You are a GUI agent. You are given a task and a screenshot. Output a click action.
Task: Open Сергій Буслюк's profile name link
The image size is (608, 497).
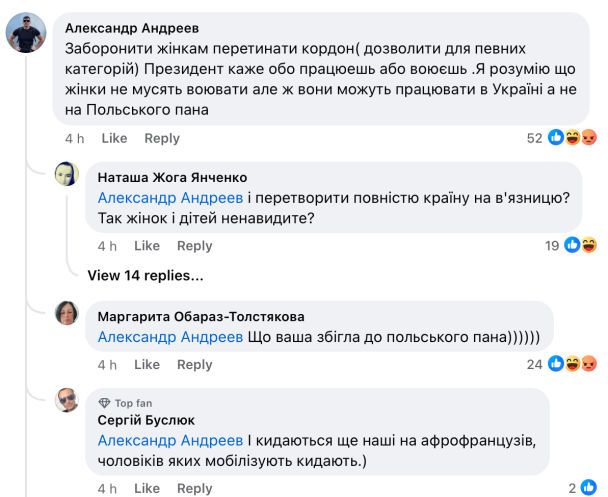[x=146, y=420]
